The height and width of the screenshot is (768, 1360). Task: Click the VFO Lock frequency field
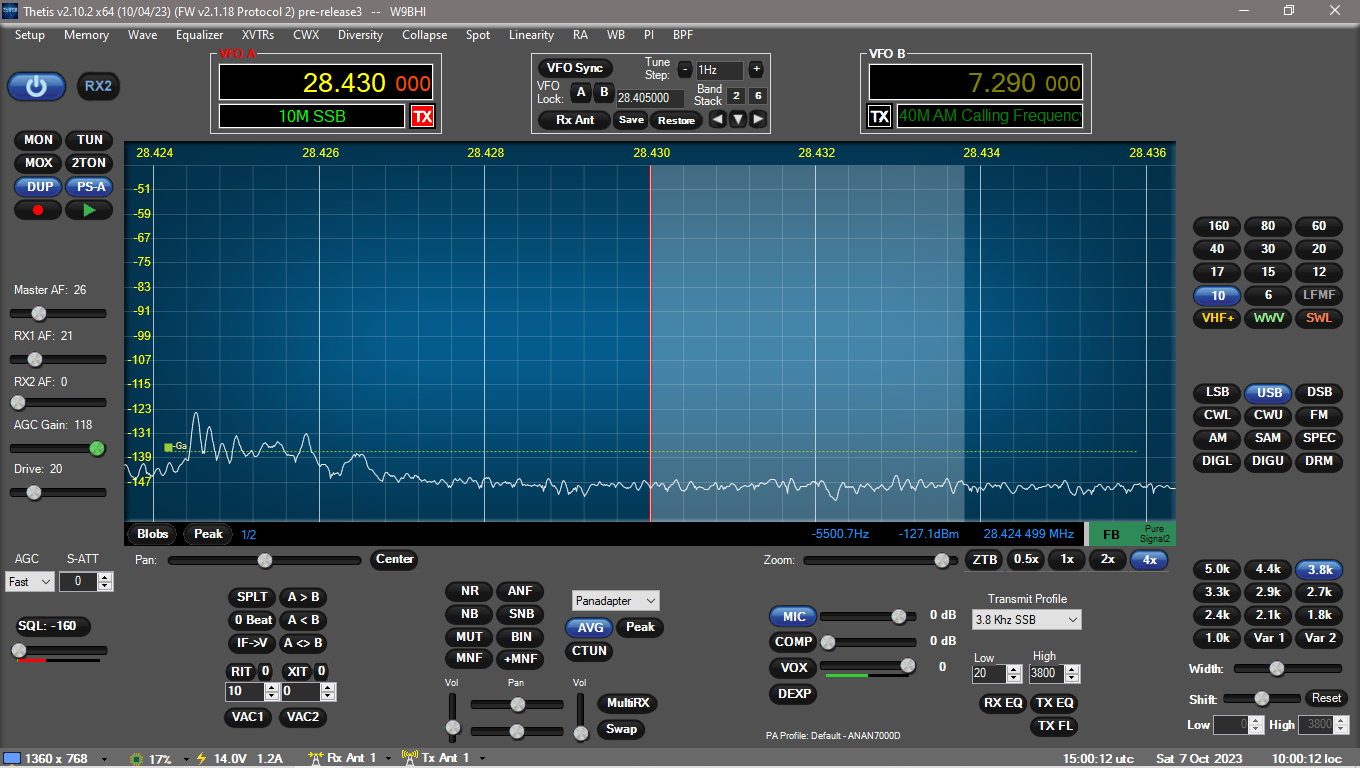click(650, 98)
